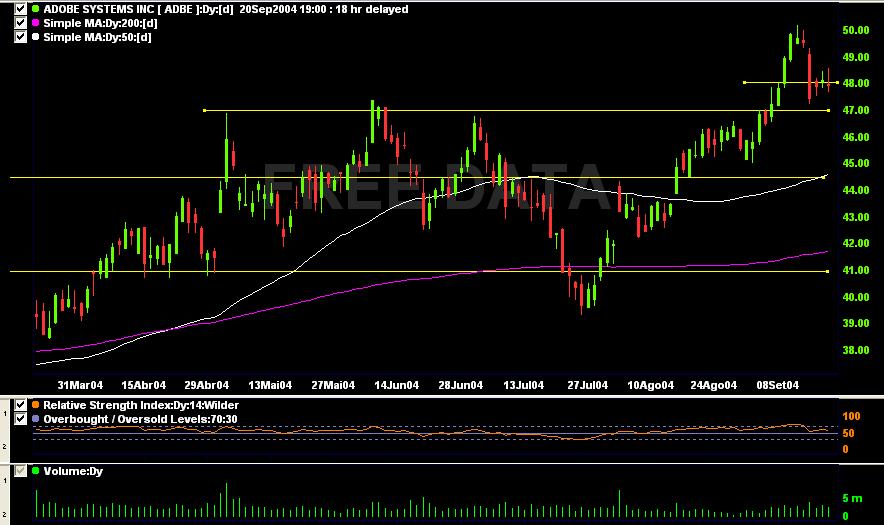Click the 44.00 price axis label
This screenshot has width=884, height=525.
tap(856, 191)
